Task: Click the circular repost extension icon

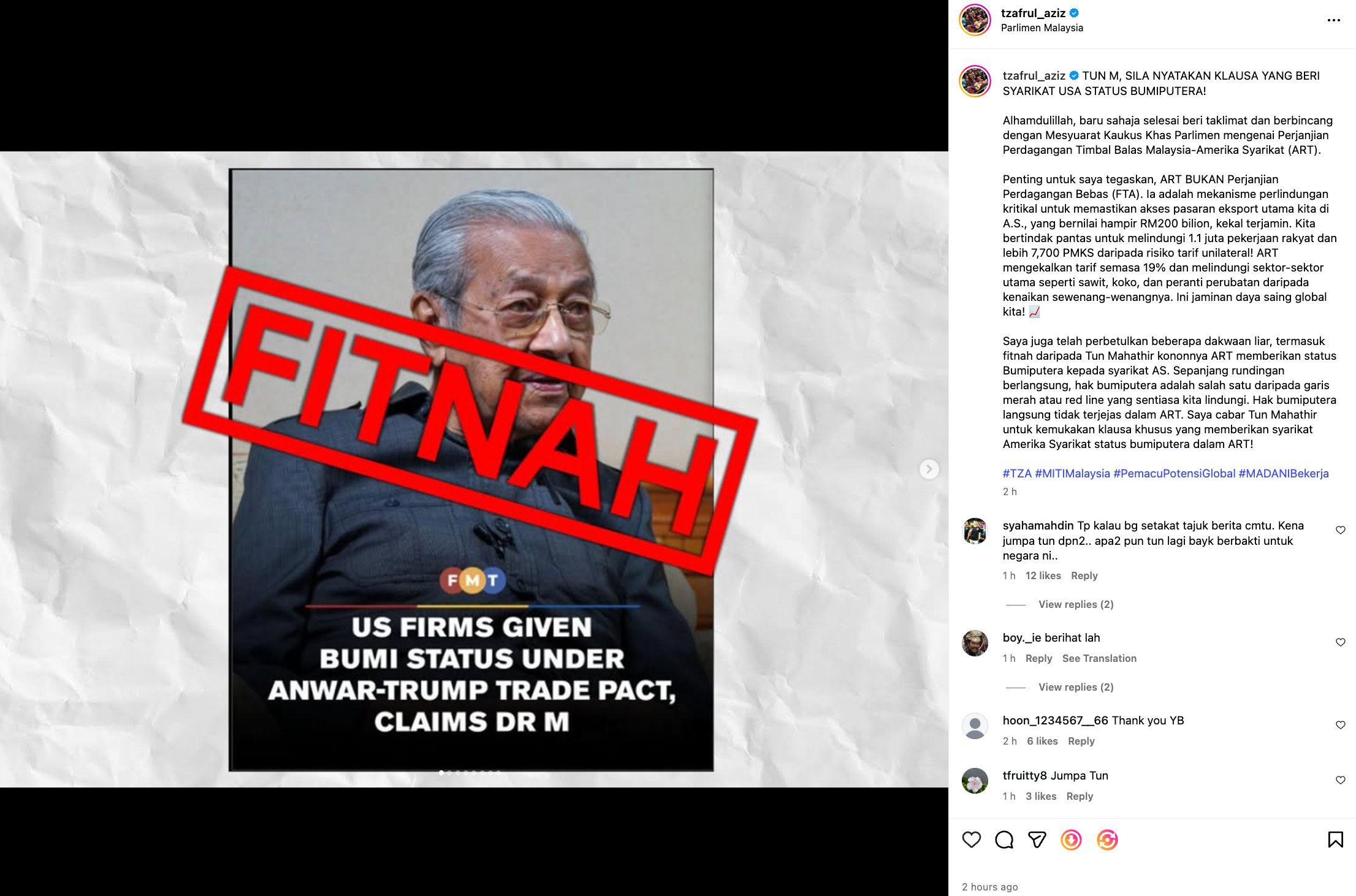Action: pos(1107,840)
